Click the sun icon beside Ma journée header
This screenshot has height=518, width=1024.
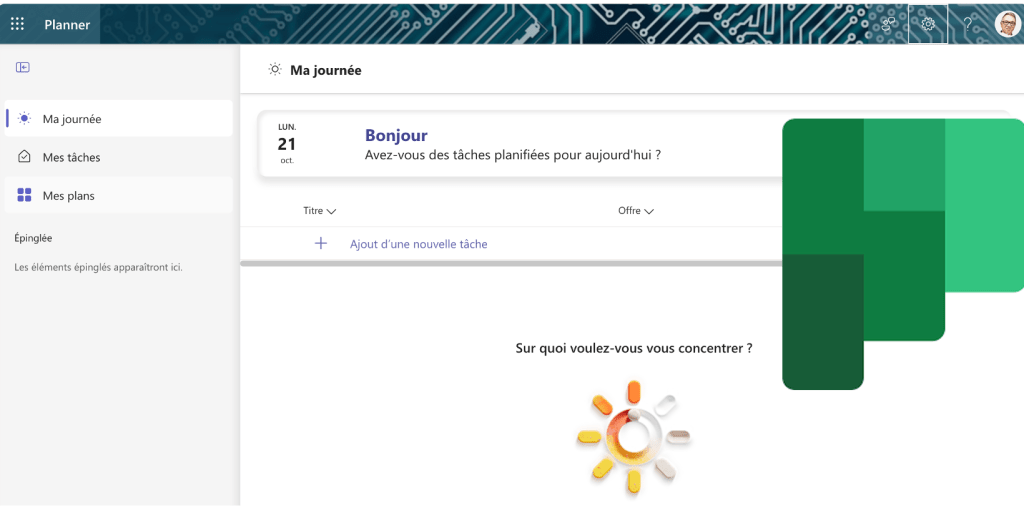tap(275, 70)
